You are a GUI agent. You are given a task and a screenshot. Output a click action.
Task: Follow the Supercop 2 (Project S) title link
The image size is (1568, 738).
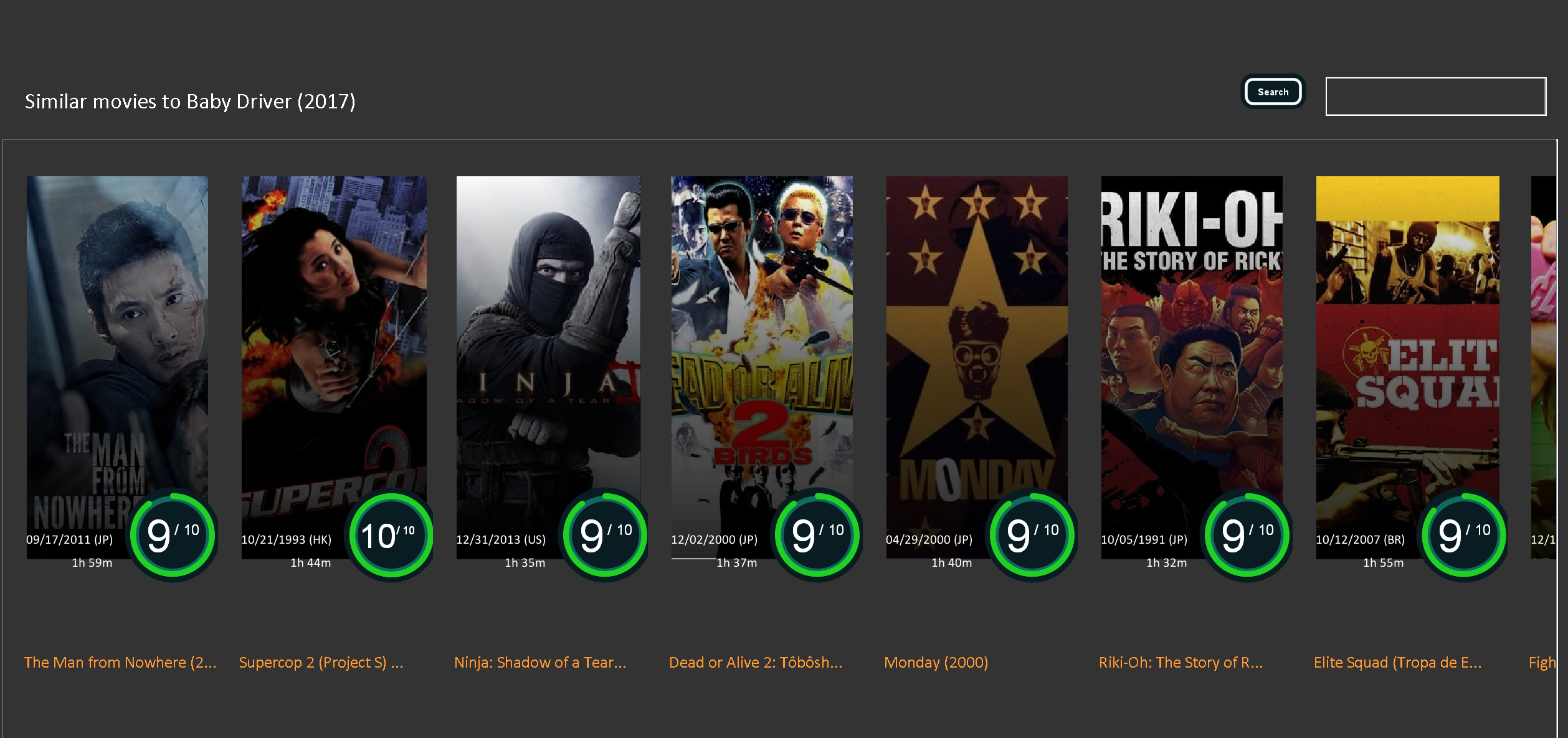[x=321, y=663]
